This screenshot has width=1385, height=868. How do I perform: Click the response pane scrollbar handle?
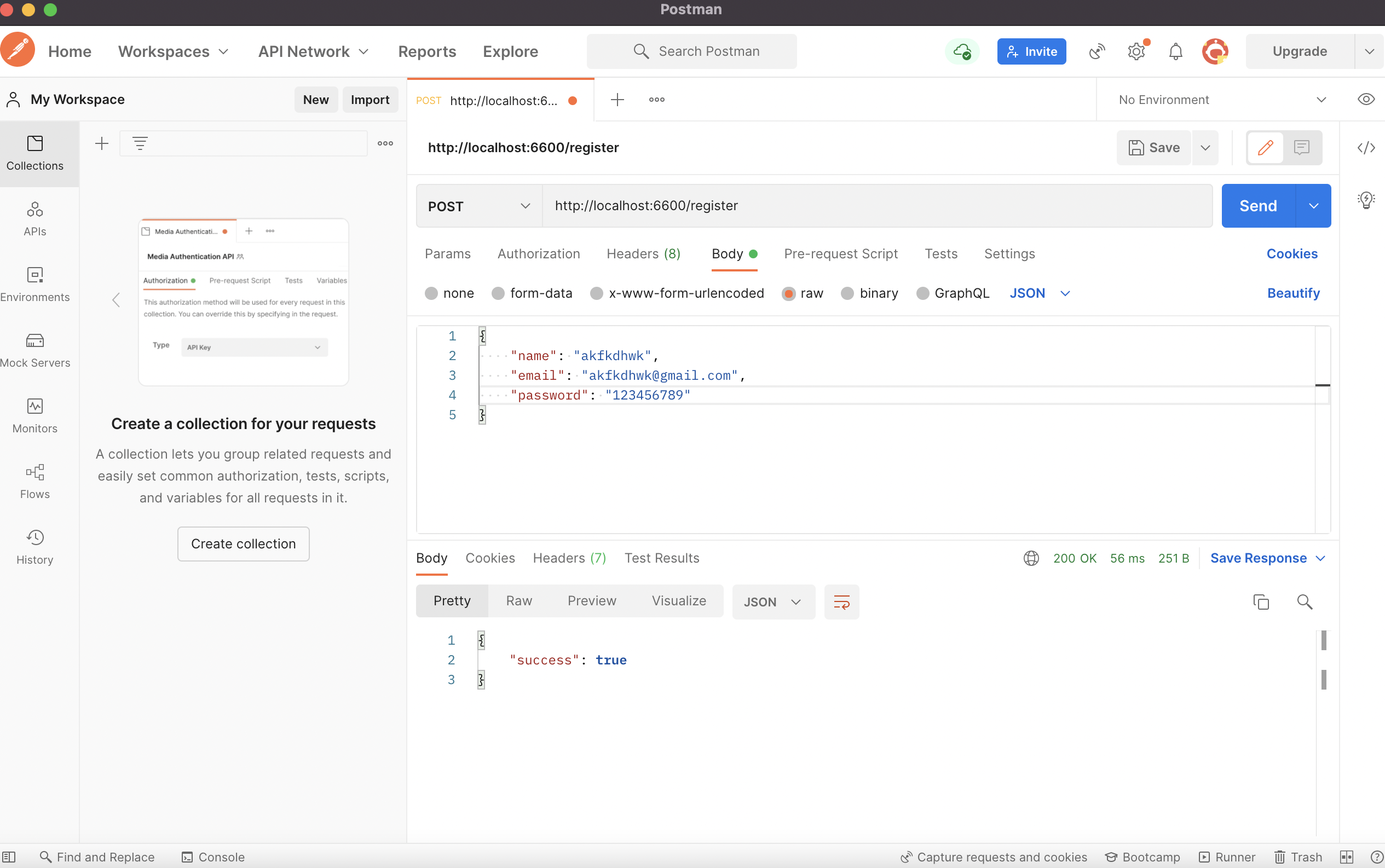1323,640
